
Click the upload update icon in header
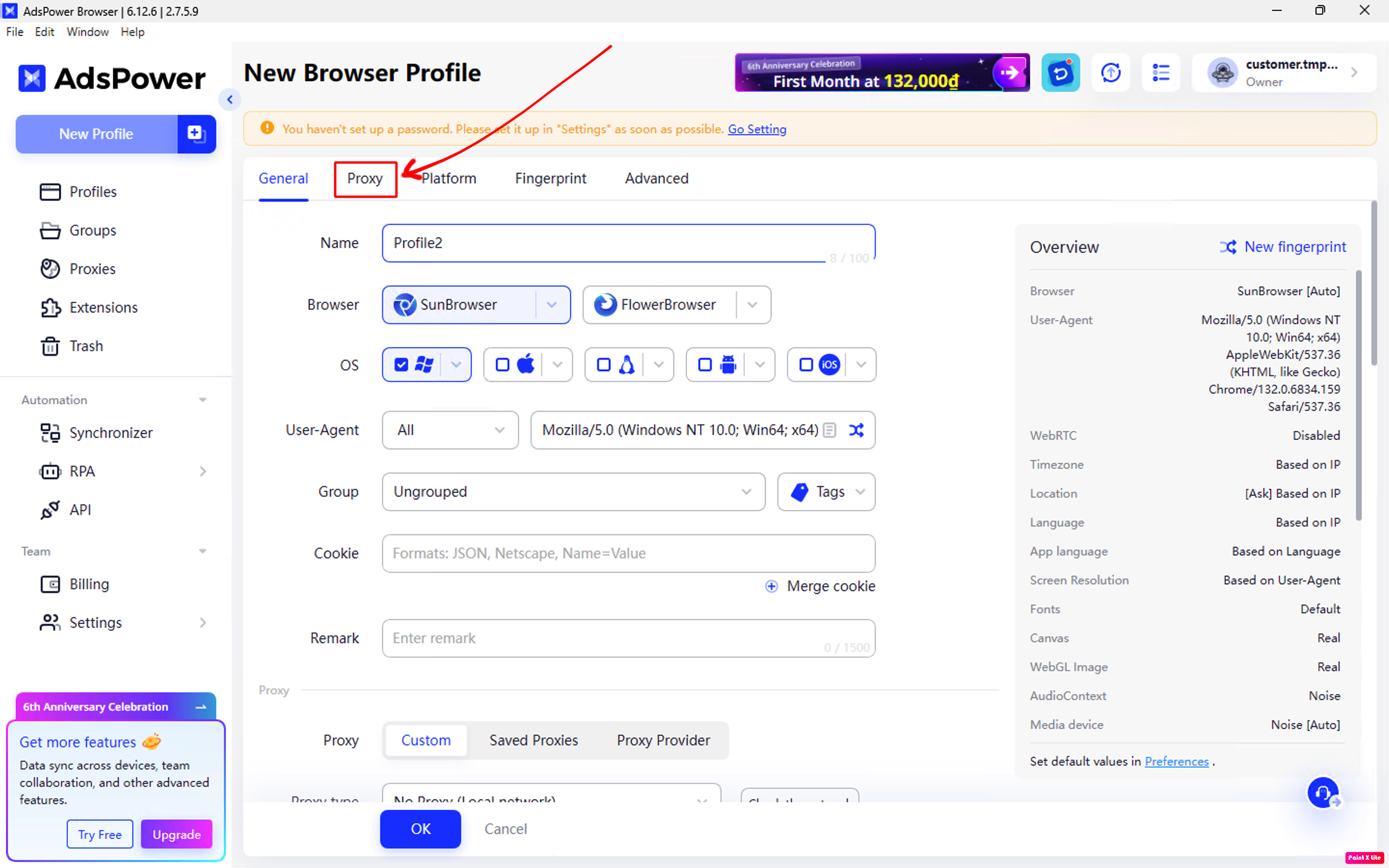1111,73
